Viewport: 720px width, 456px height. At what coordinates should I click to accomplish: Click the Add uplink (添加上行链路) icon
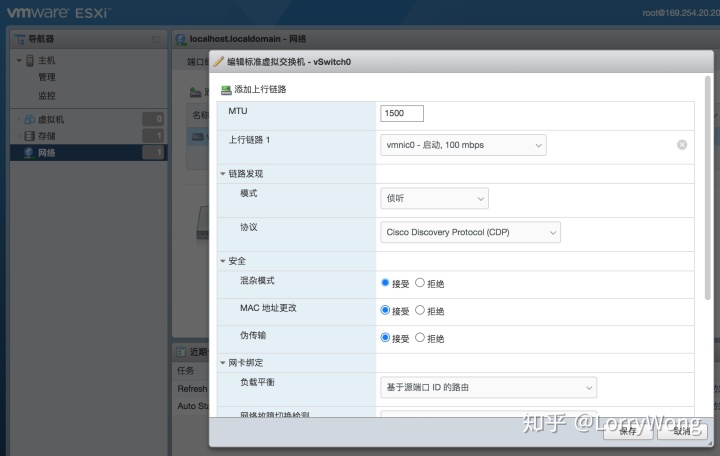(x=226, y=90)
